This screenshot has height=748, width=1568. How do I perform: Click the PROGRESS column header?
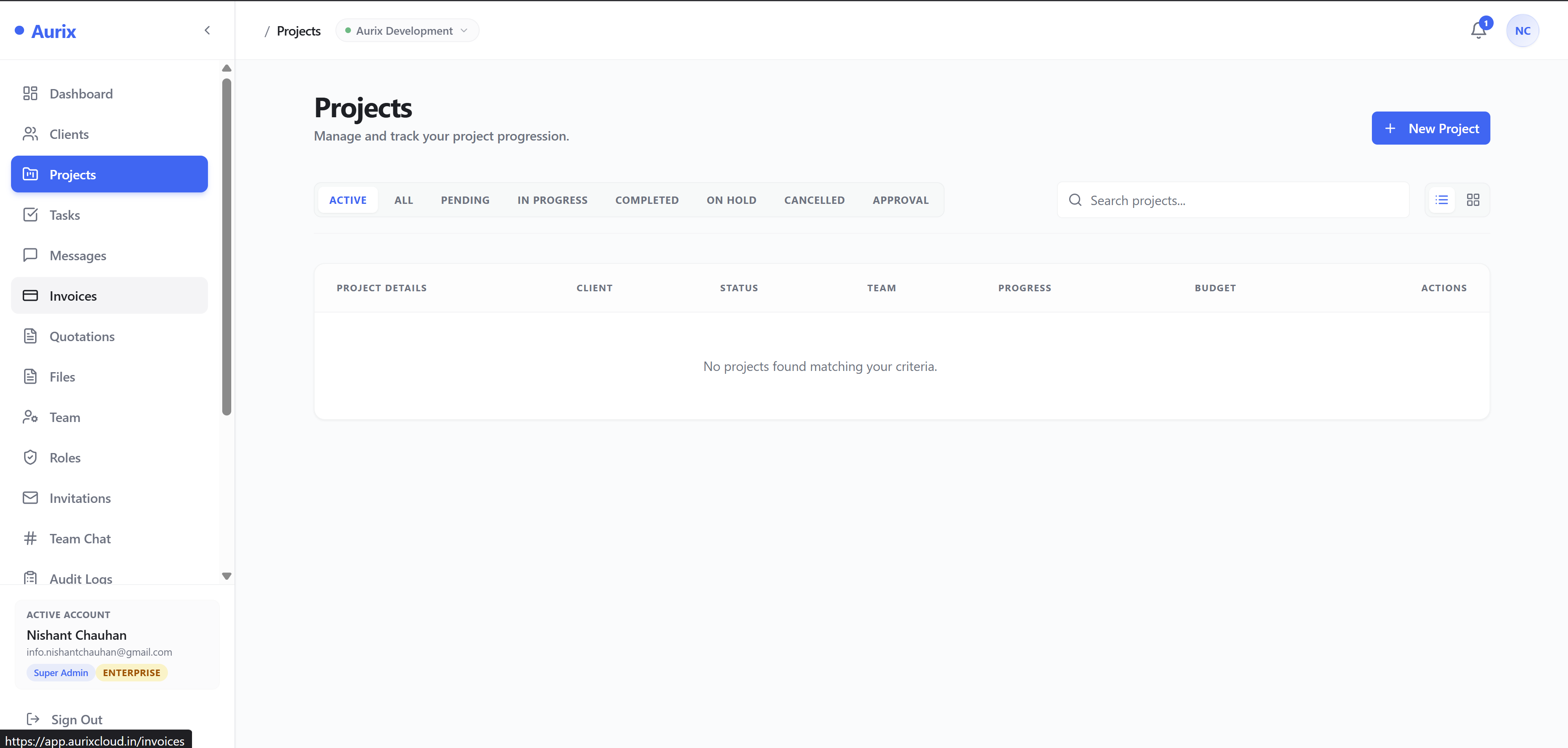pyautogui.click(x=1025, y=288)
